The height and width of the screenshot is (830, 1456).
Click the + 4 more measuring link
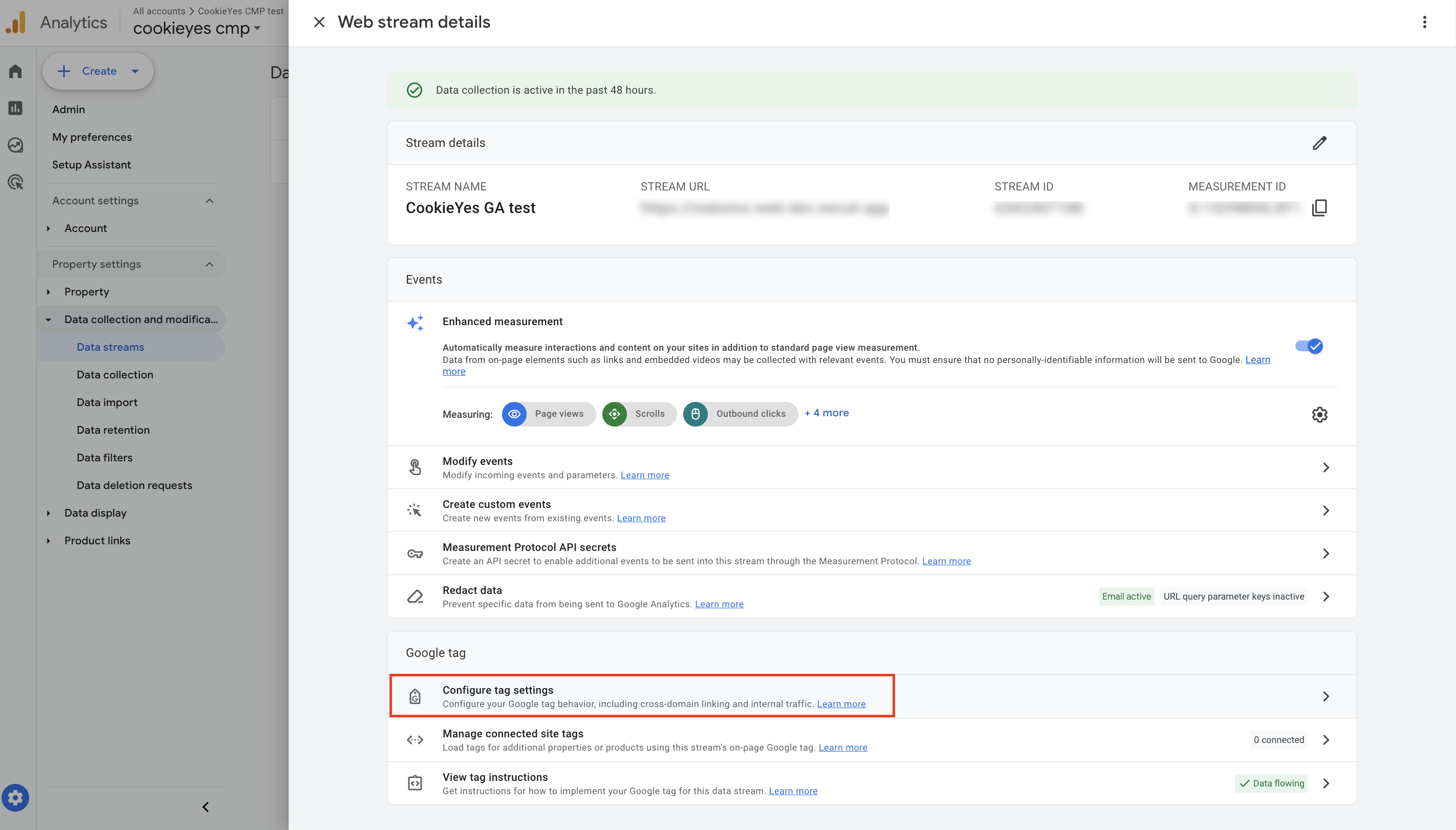[827, 413]
